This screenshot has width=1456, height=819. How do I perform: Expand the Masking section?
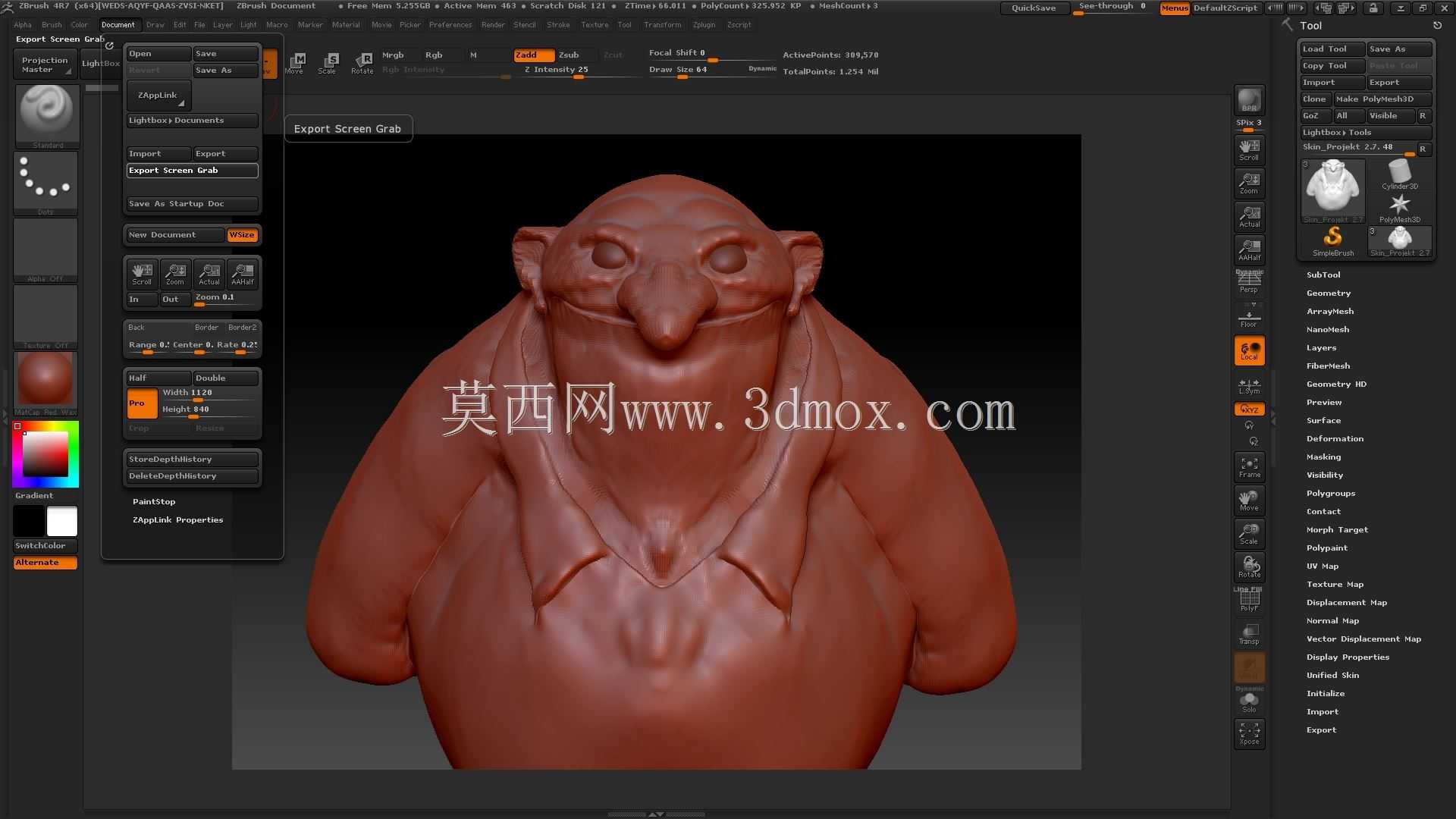coord(1323,457)
